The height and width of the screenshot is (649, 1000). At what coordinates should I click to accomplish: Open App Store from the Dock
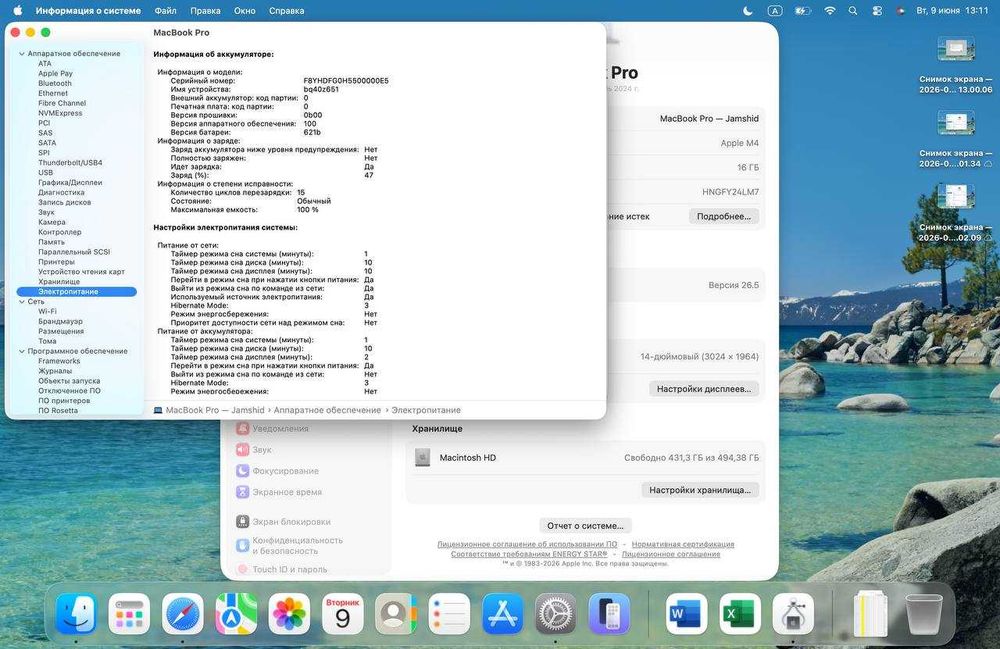pyautogui.click(x=503, y=615)
